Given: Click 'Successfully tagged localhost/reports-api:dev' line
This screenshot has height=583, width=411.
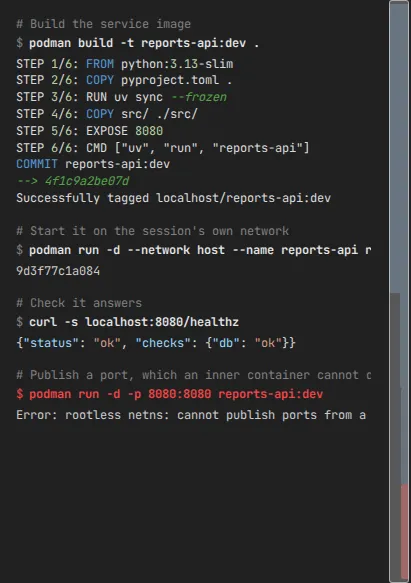Looking at the screenshot, I should (x=173, y=198).
